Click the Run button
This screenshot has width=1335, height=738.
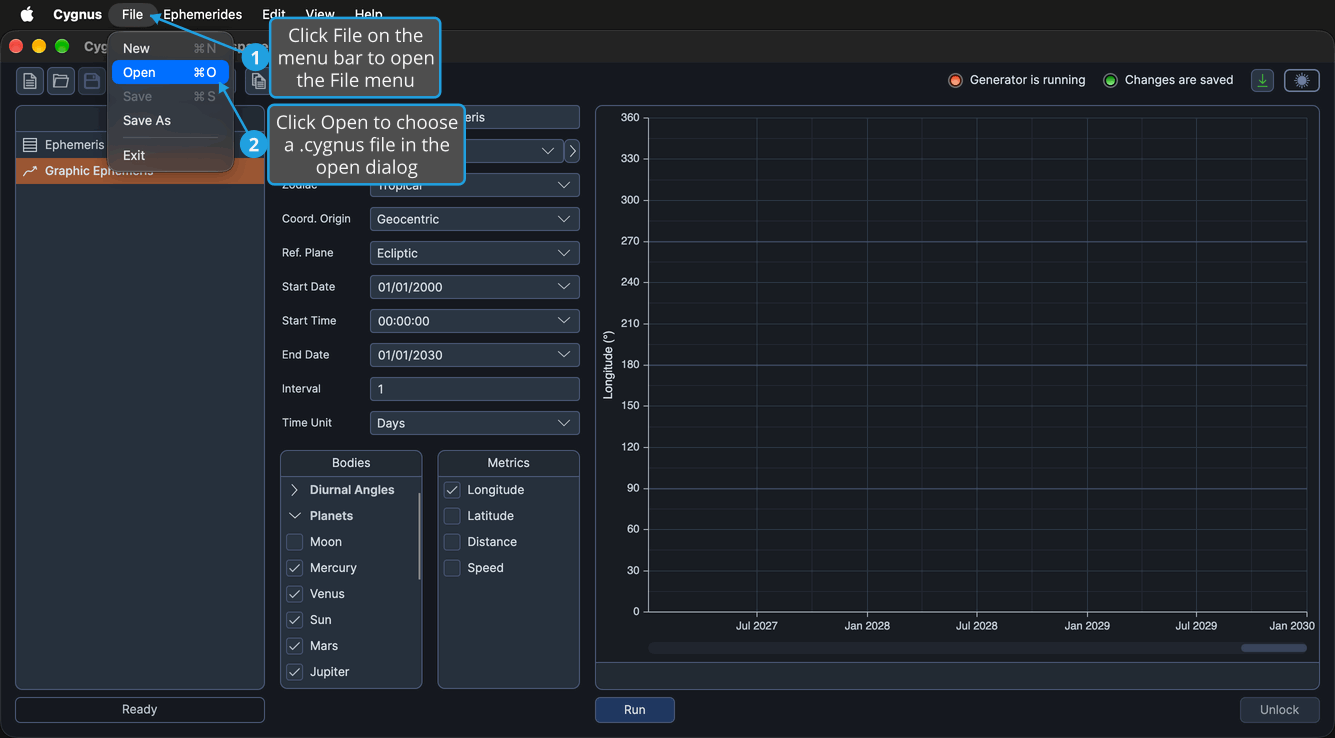[635, 710]
